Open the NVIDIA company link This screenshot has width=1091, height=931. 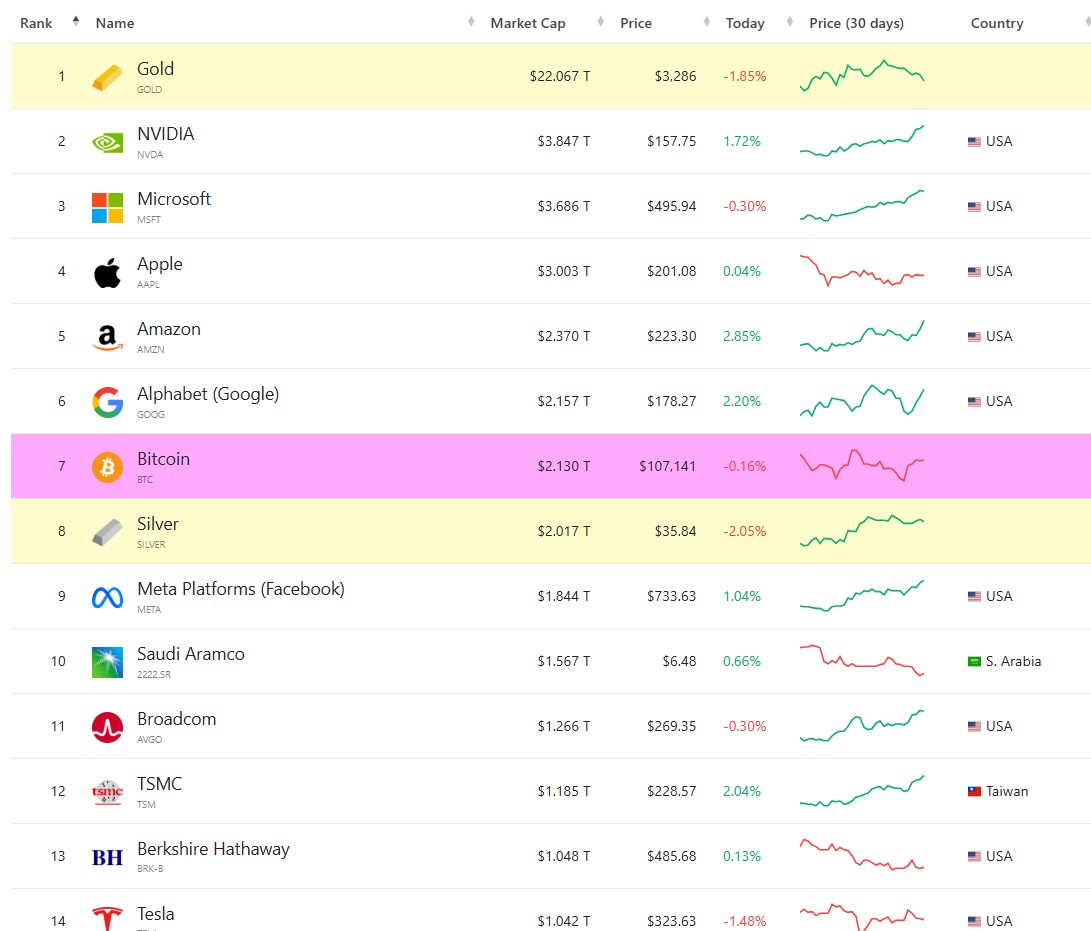pyautogui.click(x=166, y=134)
